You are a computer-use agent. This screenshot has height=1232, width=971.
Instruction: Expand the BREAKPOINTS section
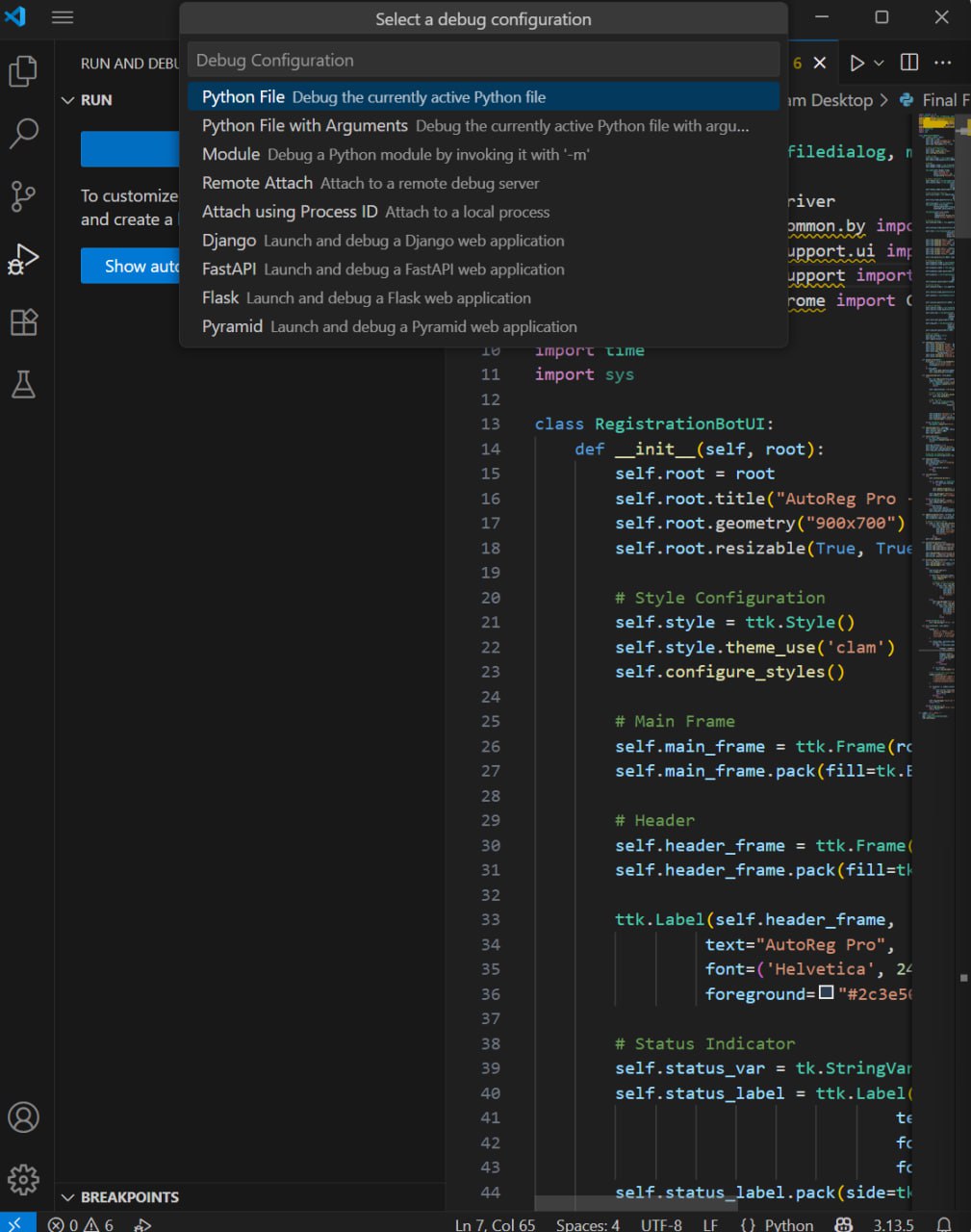[120, 1197]
